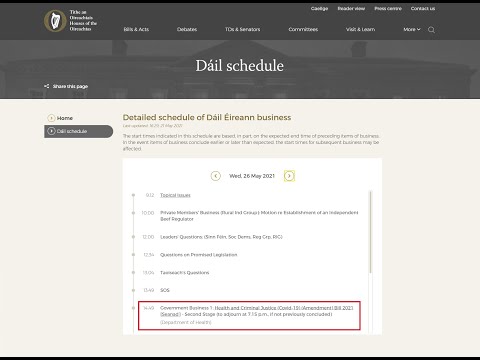The image size is (480, 360).
Task: Open TDs & Senators menu
Action: click(242, 29)
